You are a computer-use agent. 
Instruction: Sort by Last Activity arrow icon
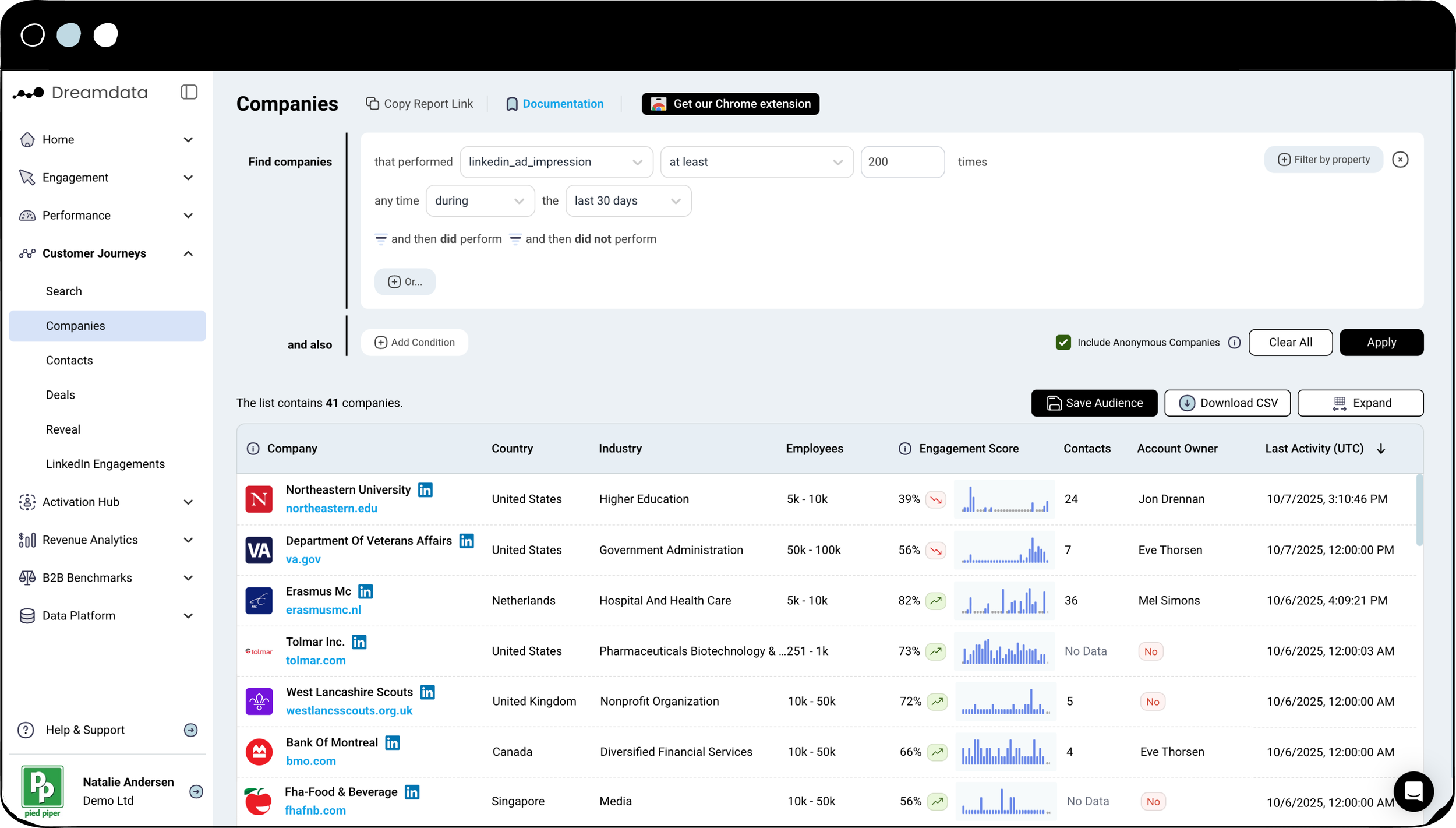[x=1381, y=449]
